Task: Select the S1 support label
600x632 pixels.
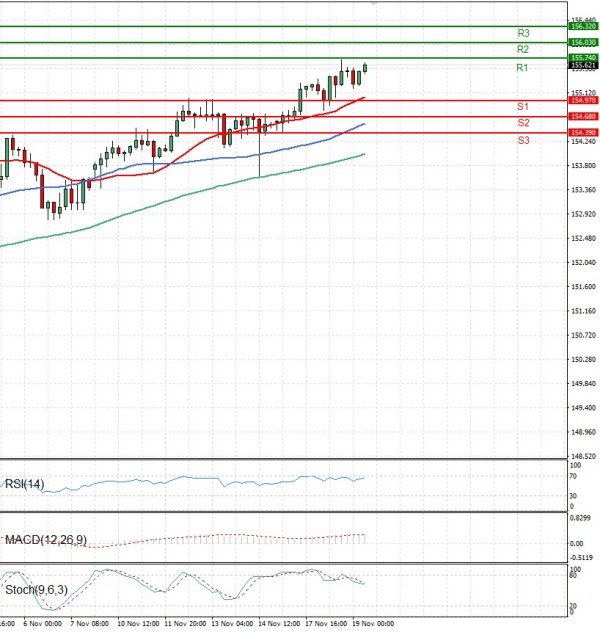Action: (523, 106)
